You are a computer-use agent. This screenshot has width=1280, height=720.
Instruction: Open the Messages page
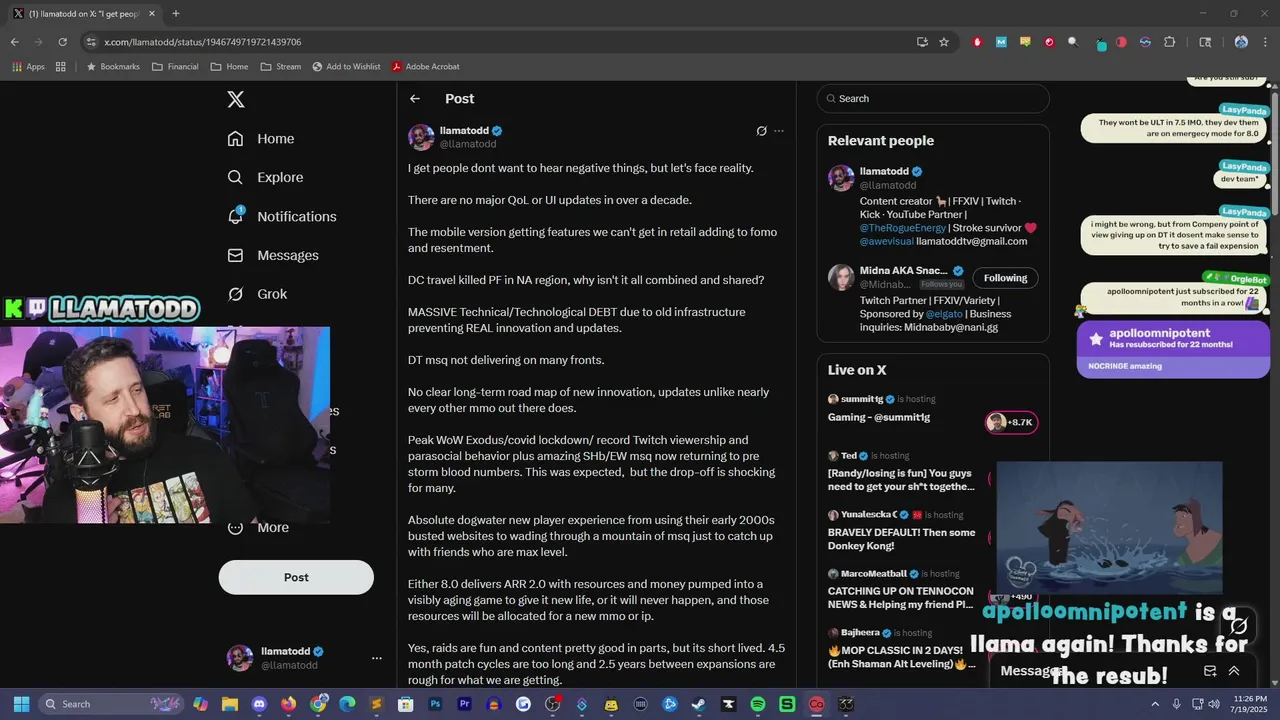click(273, 255)
